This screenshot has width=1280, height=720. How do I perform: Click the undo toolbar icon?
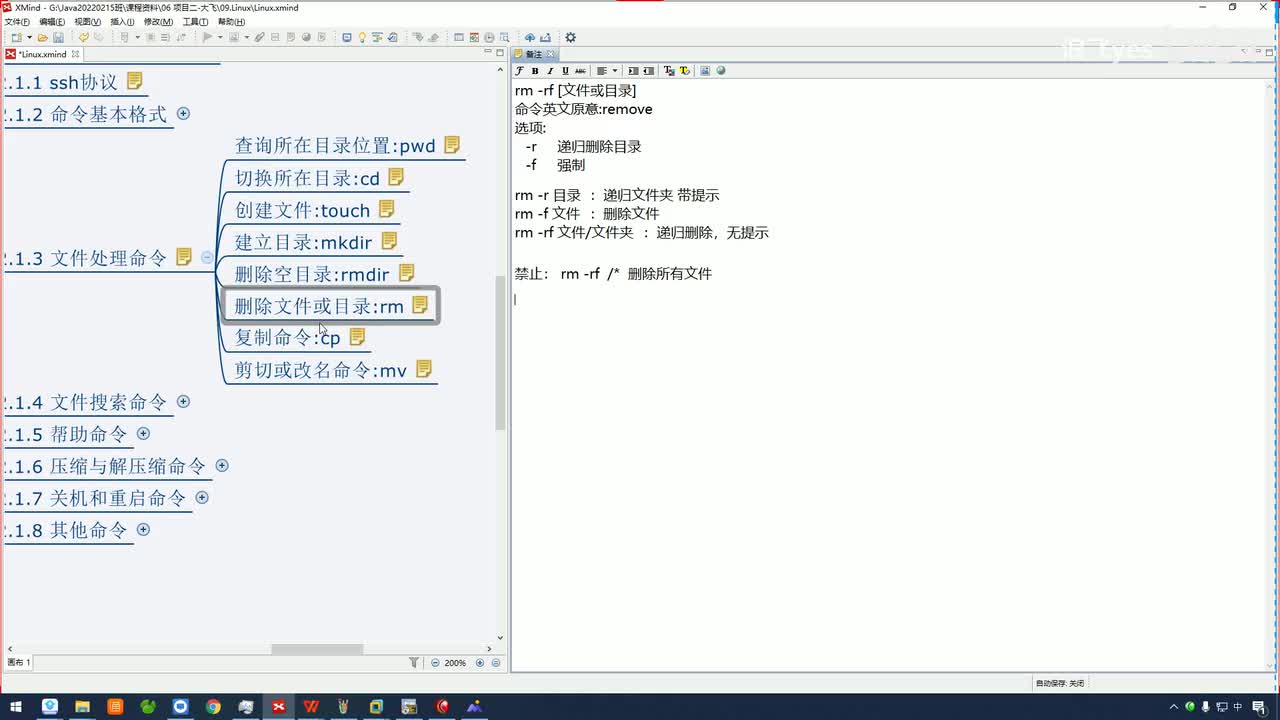point(84,38)
